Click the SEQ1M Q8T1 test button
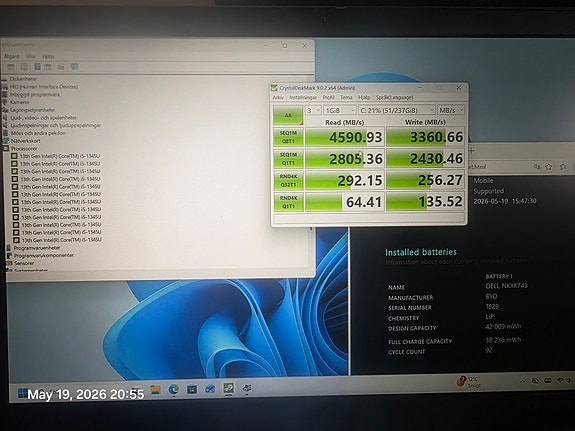 click(288, 137)
